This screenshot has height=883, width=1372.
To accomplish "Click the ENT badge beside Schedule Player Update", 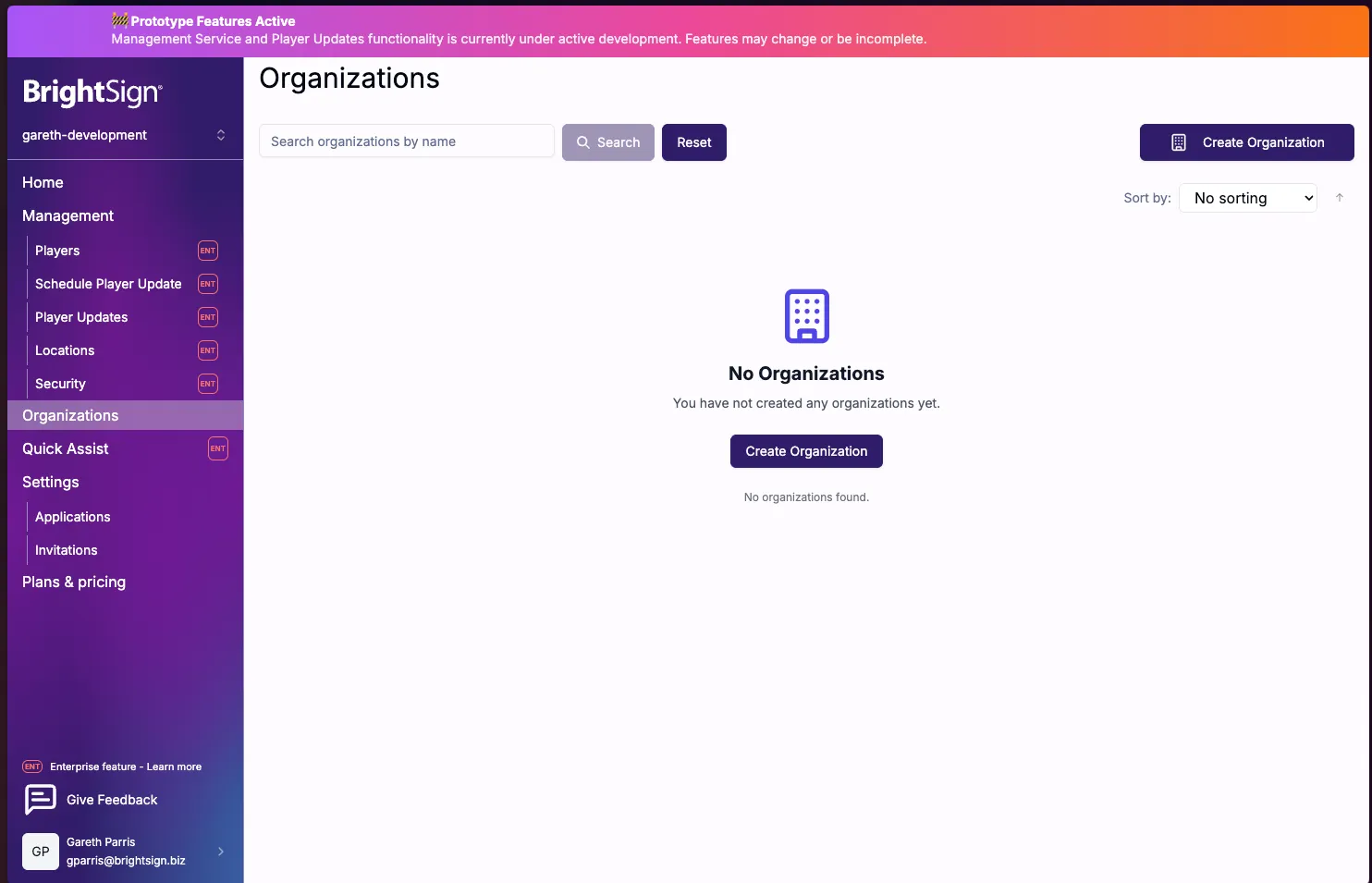I will coord(208,284).
